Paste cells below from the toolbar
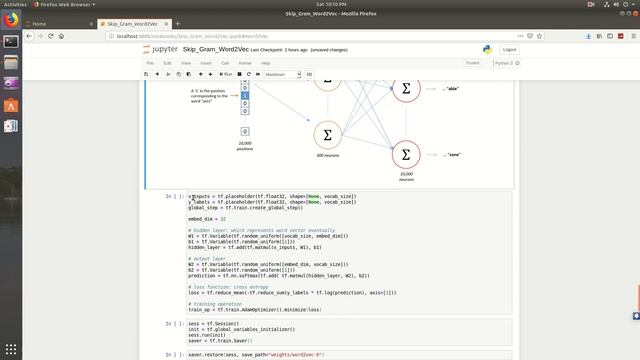640x360 pixels. tap(189, 74)
